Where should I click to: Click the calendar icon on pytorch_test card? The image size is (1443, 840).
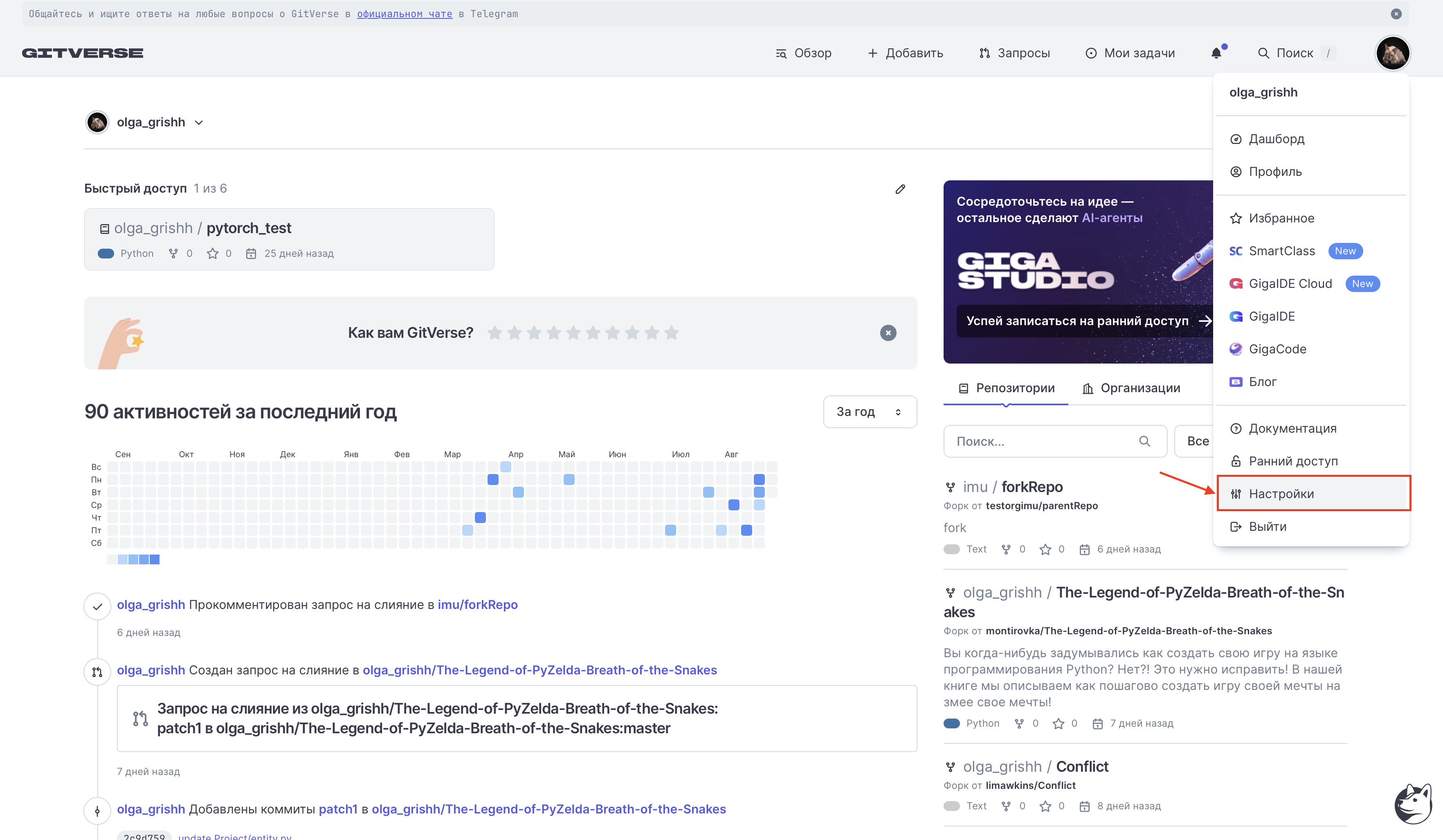251,253
